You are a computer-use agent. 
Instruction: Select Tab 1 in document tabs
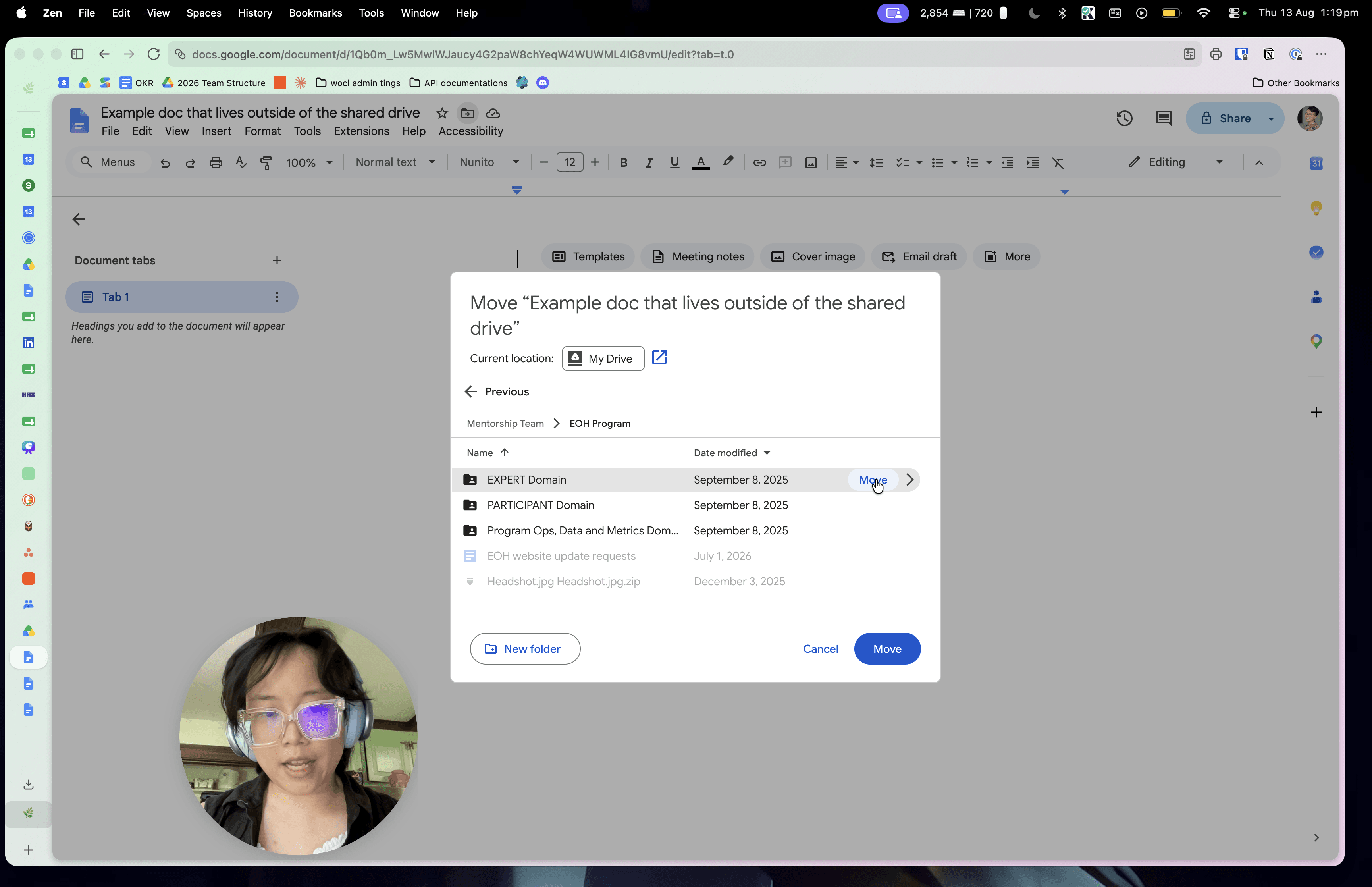coord(182,297)
